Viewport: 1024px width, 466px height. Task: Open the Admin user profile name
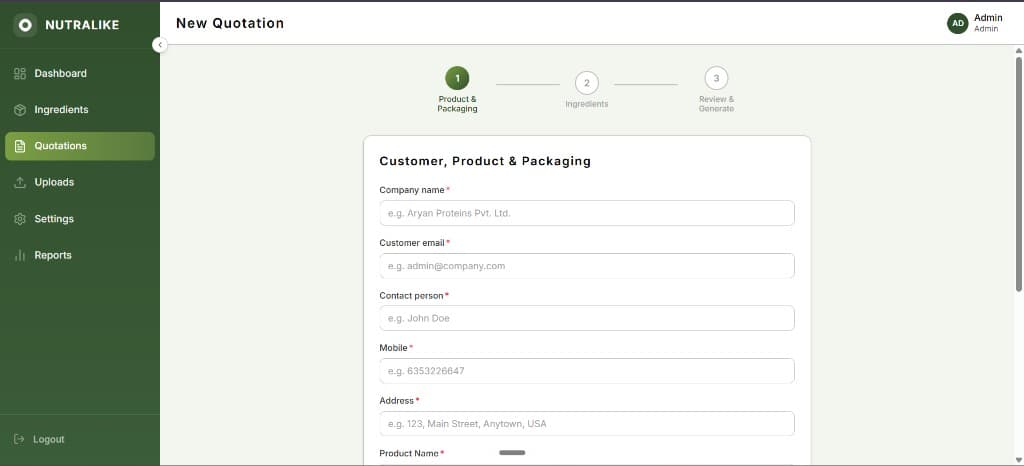(988, 18)
